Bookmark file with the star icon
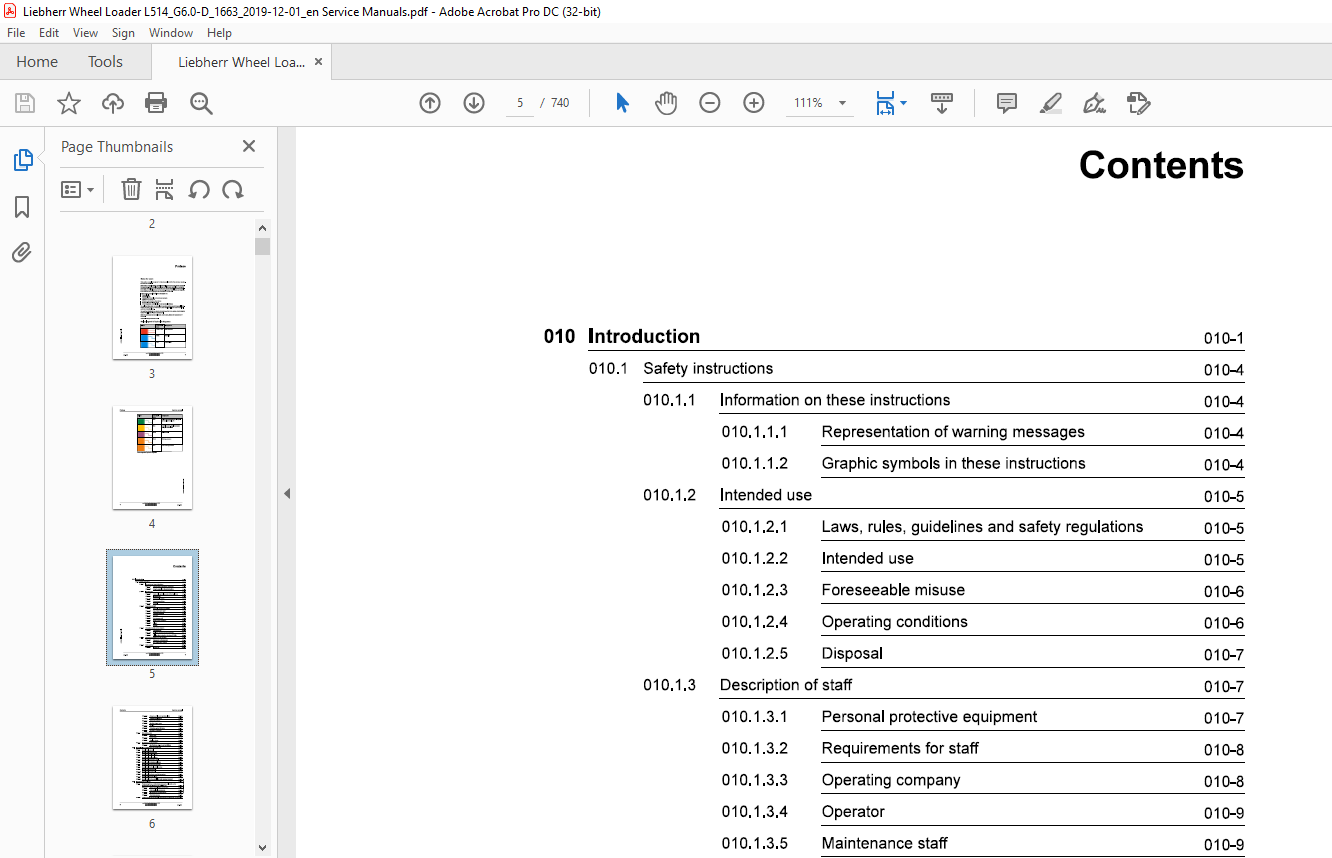Screen dimensions: 1332x858 pos(68,103)
